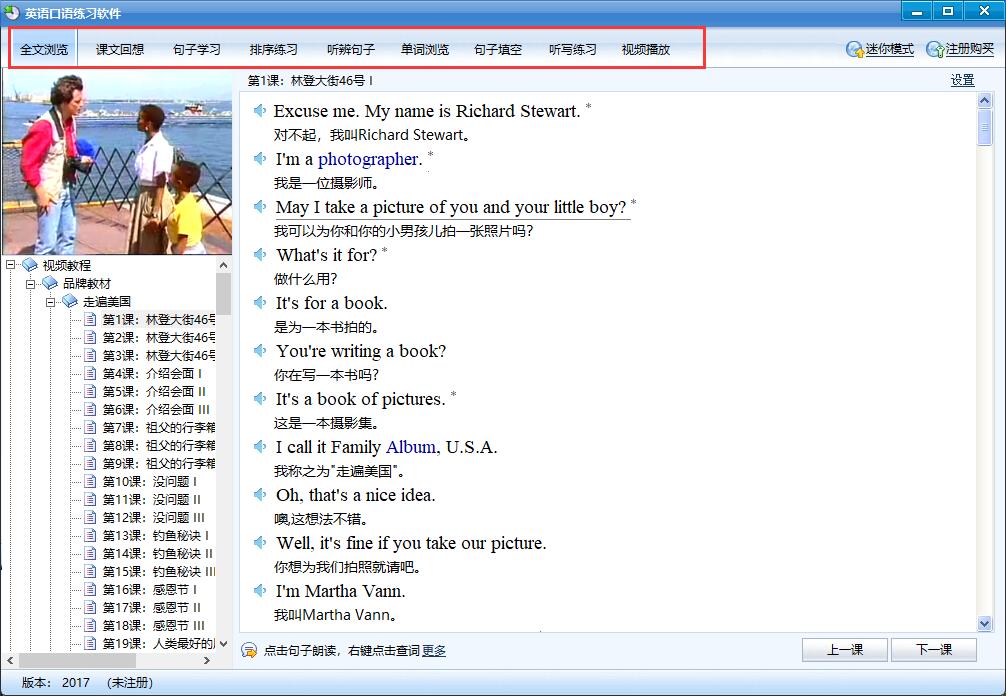Open the 设置 settings link
The height and width of the screenshot is (696, 1006).
(x=962, y=80)
